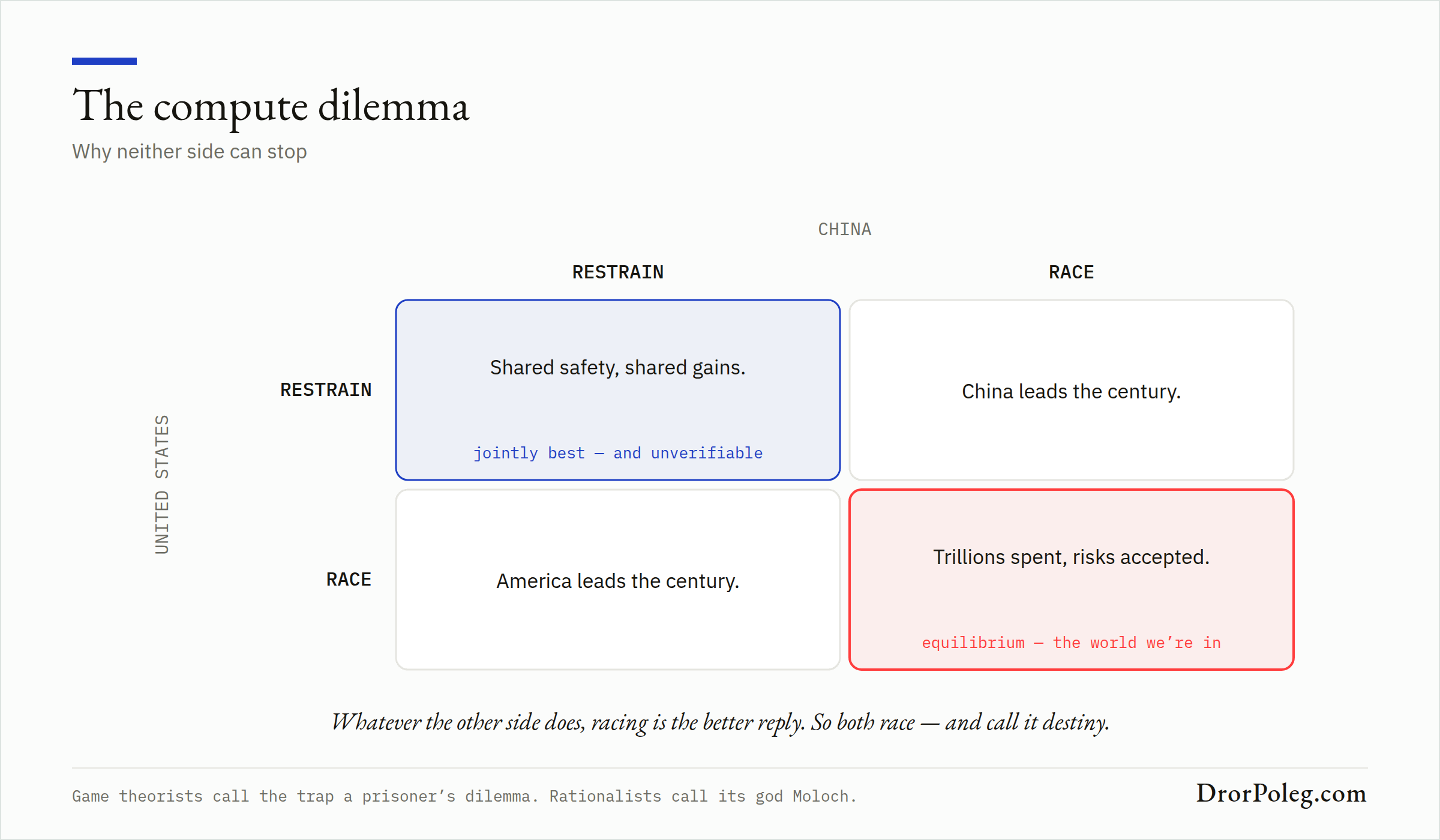Select the blue "Shared safety, shared gains" cell
The image size is (1440, 840).
[x=618, y=390]
